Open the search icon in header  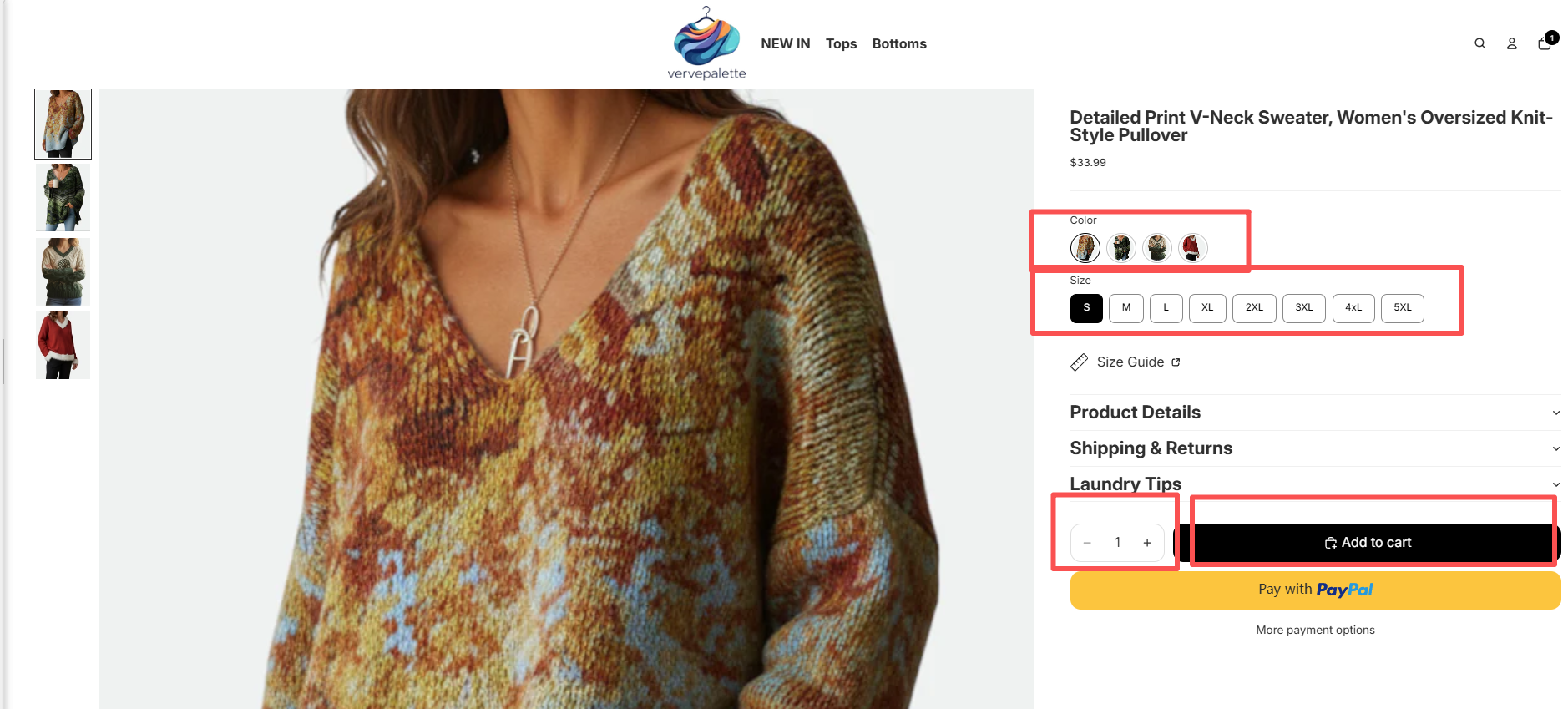tap(1479, 43)
